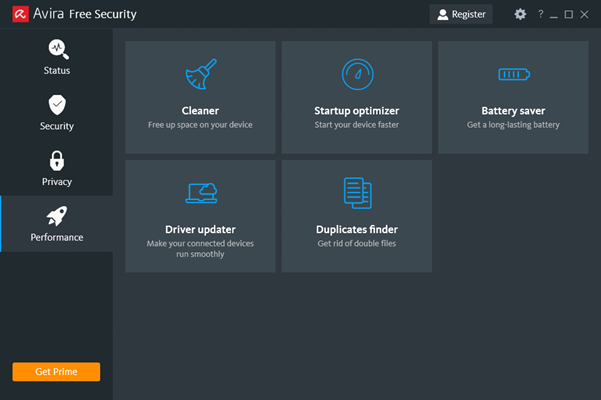Screen dimensions: 601x400
Task: Switch to the Security tab label
Action: click(57, 126)
